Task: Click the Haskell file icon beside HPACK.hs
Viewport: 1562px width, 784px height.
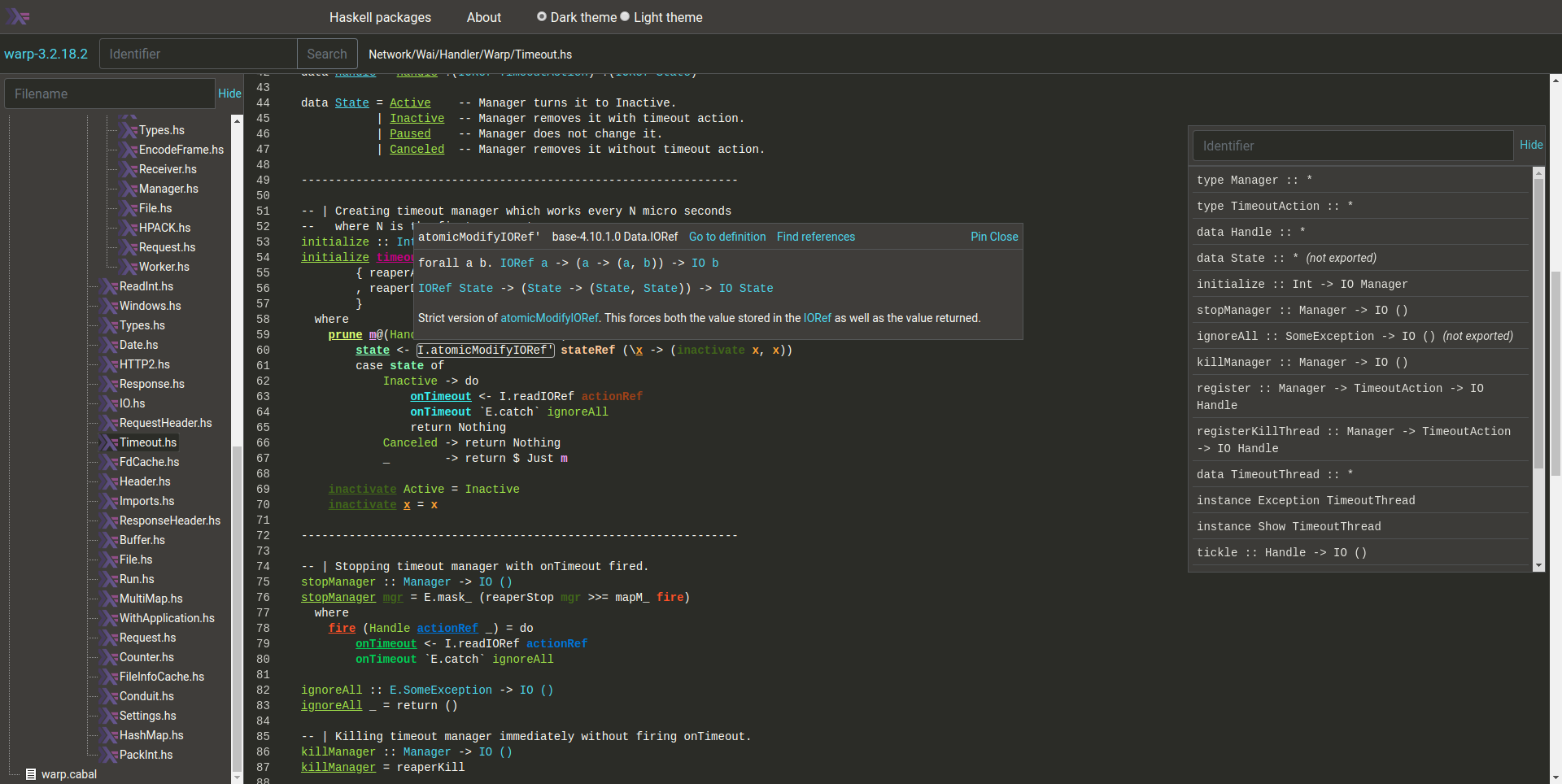Action: point(129,228)
